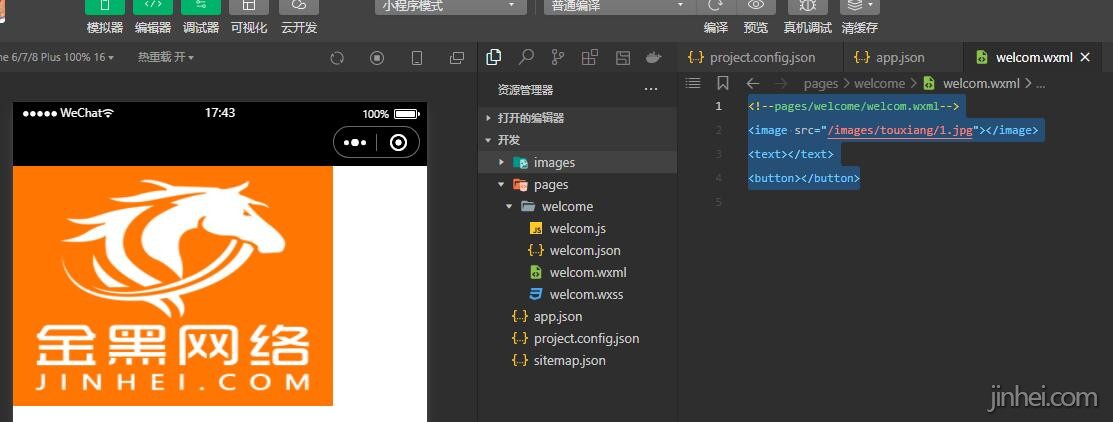The image size is (1113, 422).
Task: Click the comment line pages/welcome/welcom.wxml
Action: [854, 106]
